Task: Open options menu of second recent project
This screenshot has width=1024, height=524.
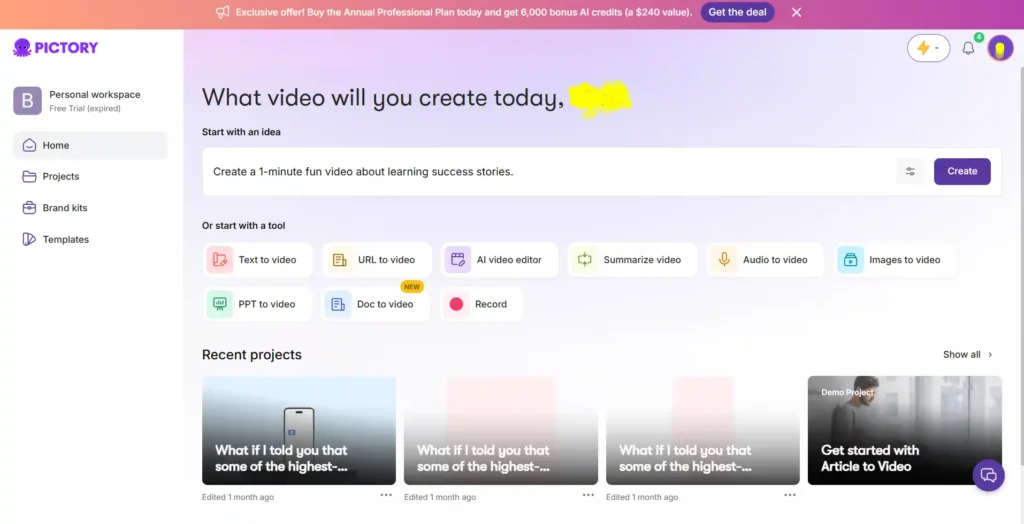Action: coord(588,495)
